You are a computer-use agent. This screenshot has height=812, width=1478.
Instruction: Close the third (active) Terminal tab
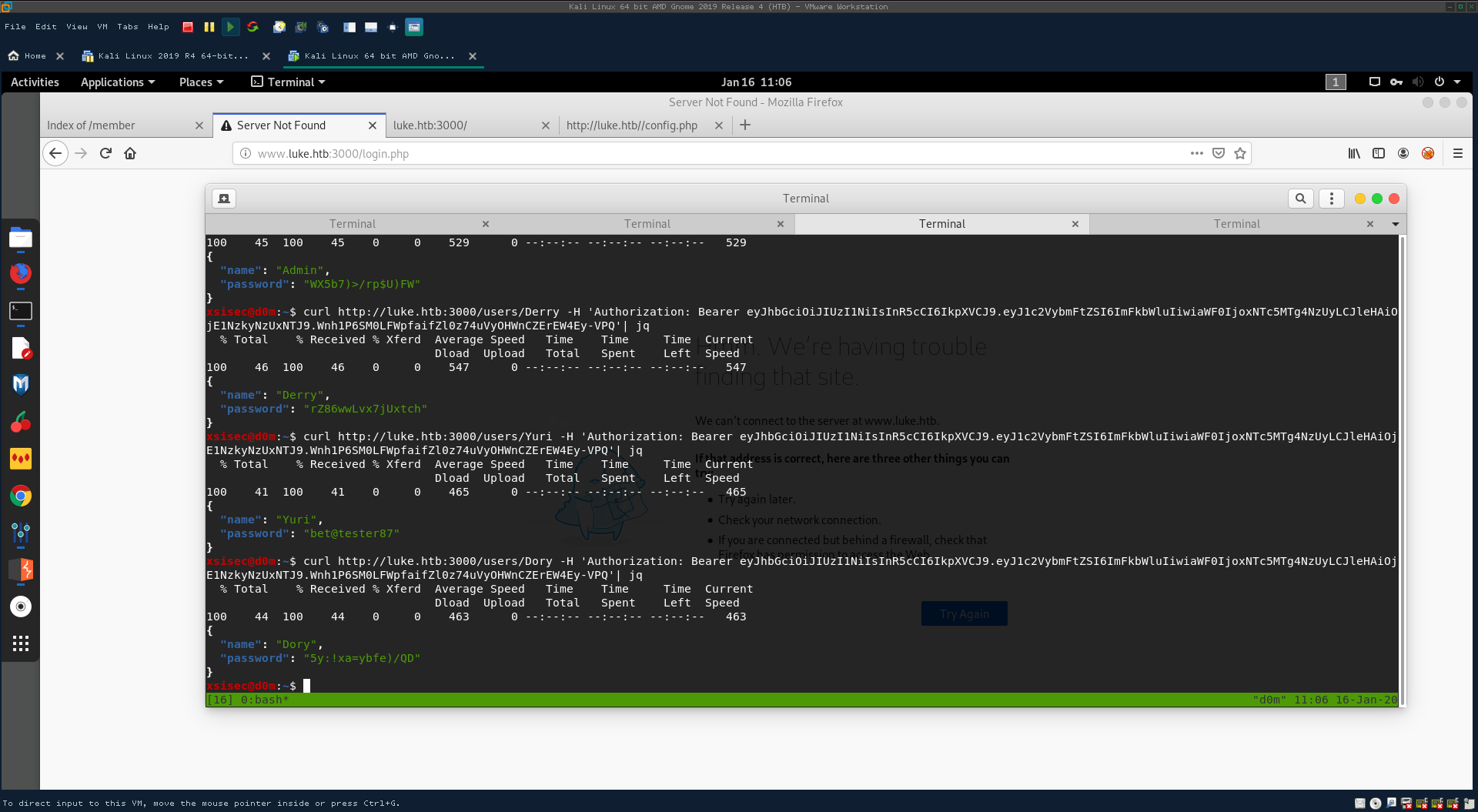click(1075, 224)
